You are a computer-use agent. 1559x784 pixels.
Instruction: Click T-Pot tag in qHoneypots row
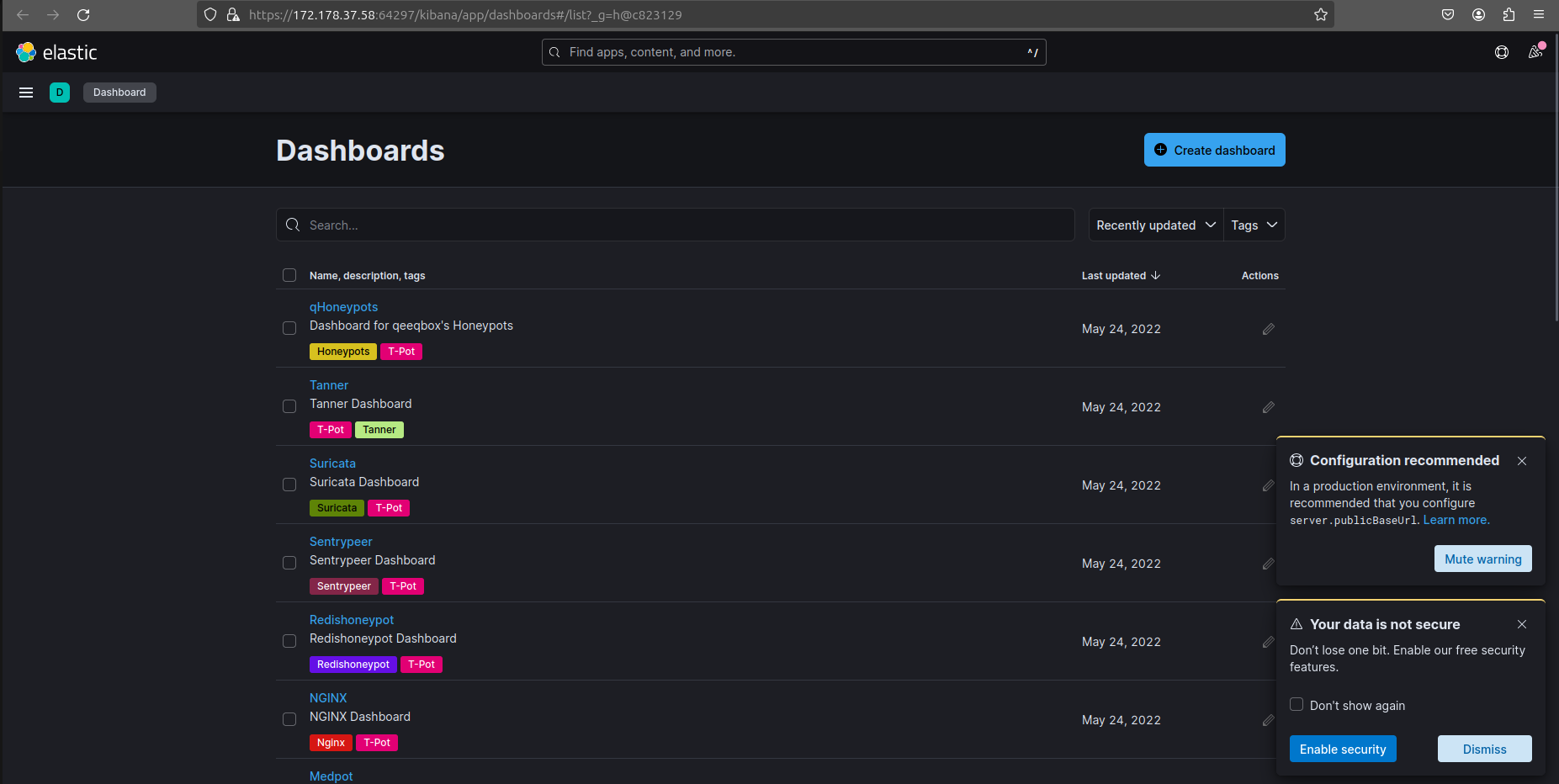pos(401,352)
